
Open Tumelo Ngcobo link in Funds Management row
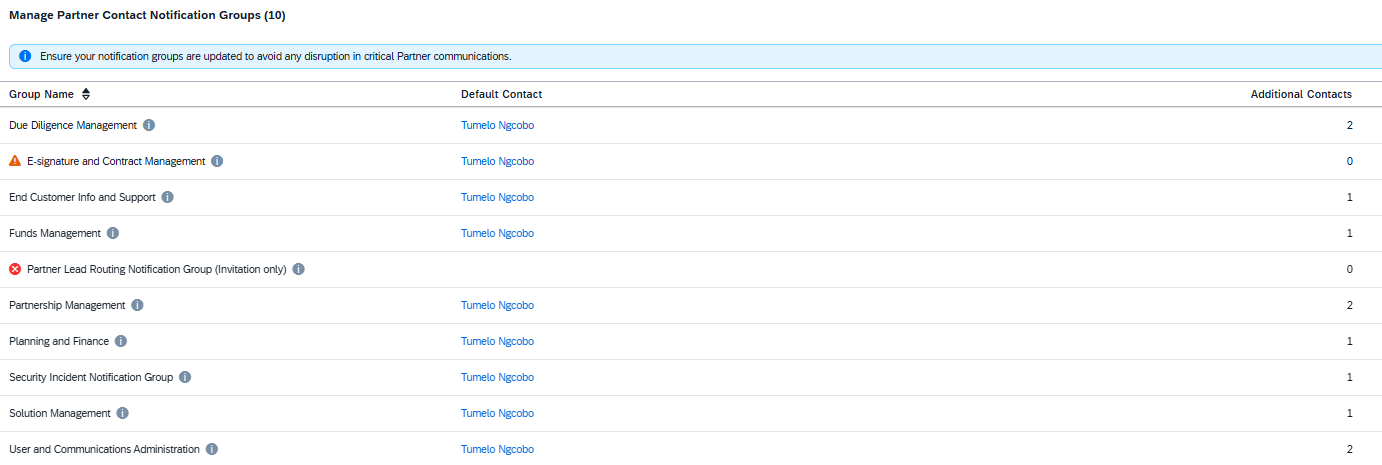click(497, 233)
